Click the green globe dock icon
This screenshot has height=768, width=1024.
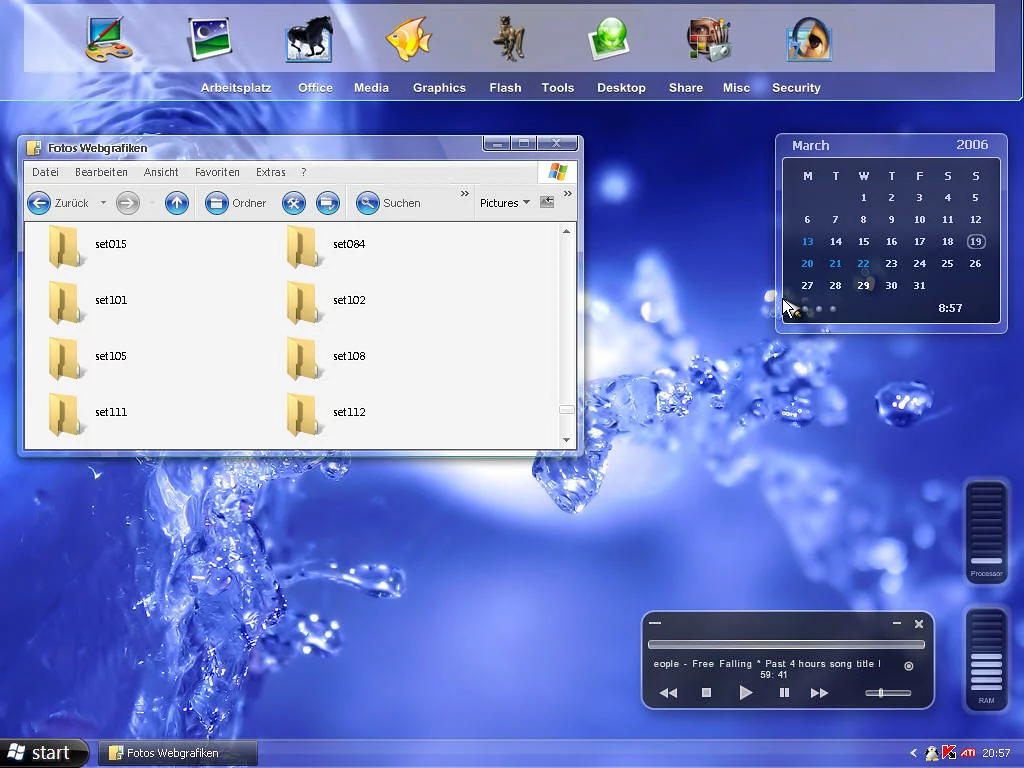pos(609,40)
